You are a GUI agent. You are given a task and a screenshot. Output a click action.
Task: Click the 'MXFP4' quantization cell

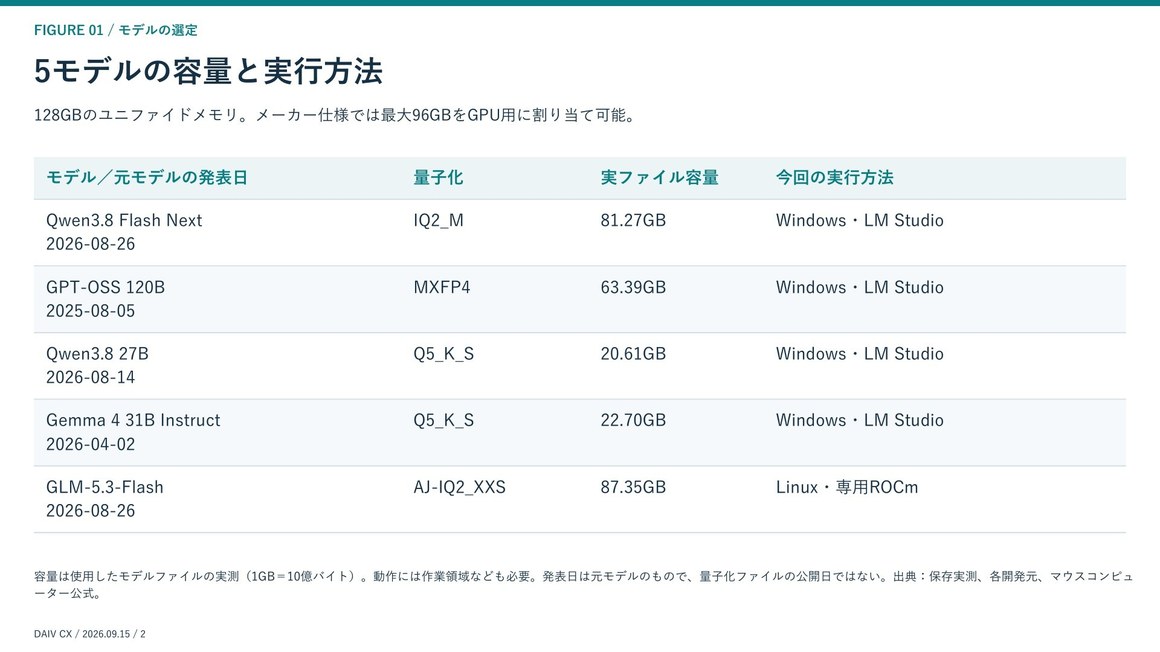coord(442,287)
